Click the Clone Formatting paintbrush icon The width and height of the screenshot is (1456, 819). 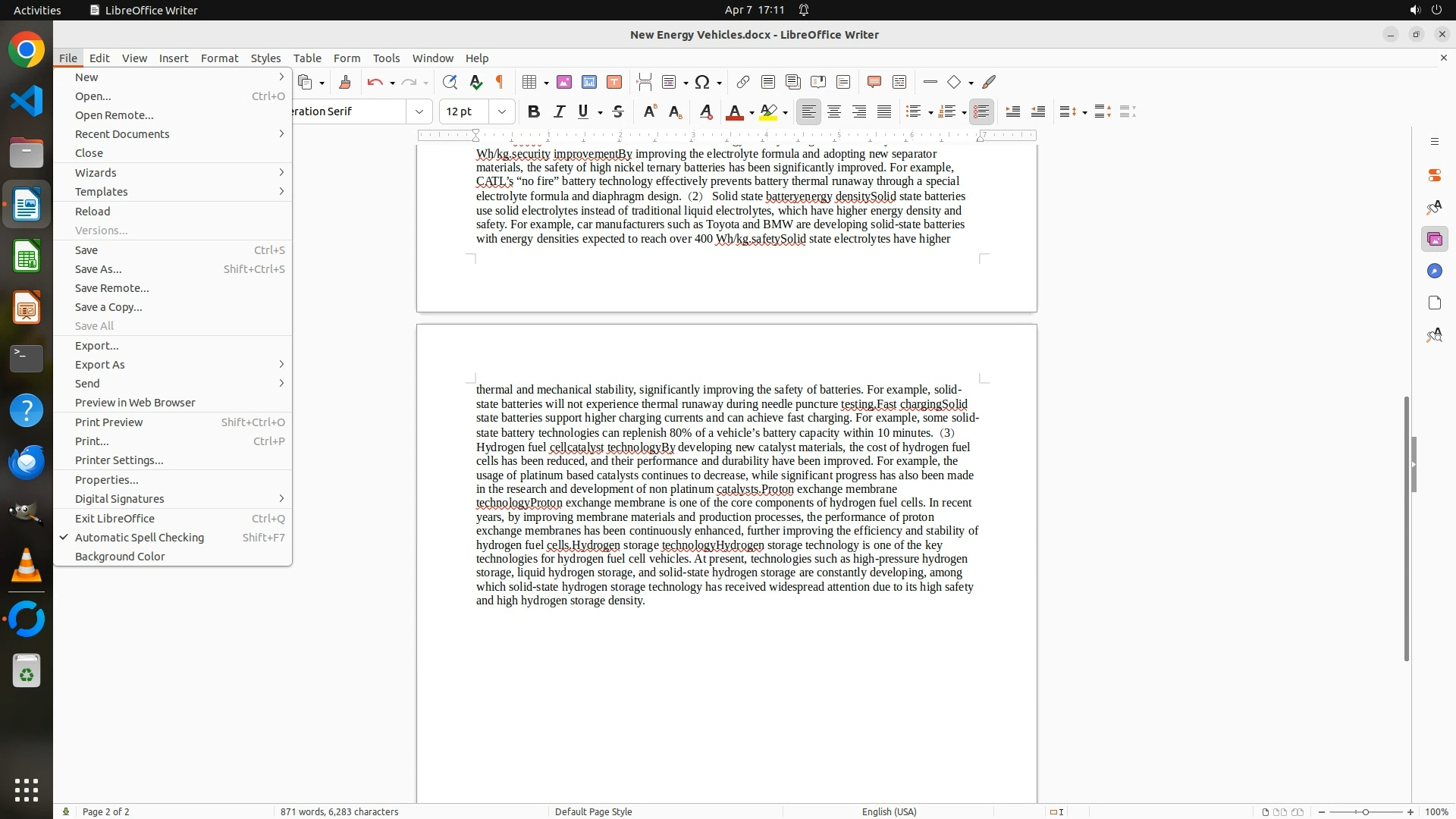[345, 82]
